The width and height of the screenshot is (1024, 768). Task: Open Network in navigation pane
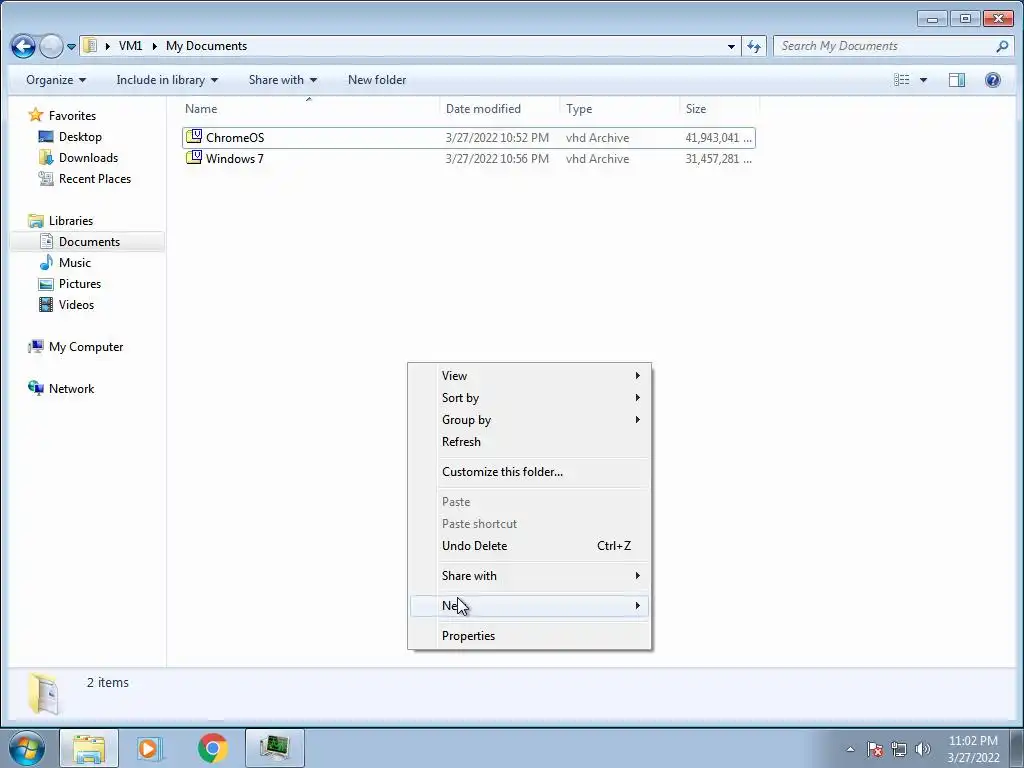pyautogui.click(x=71, y=389)
